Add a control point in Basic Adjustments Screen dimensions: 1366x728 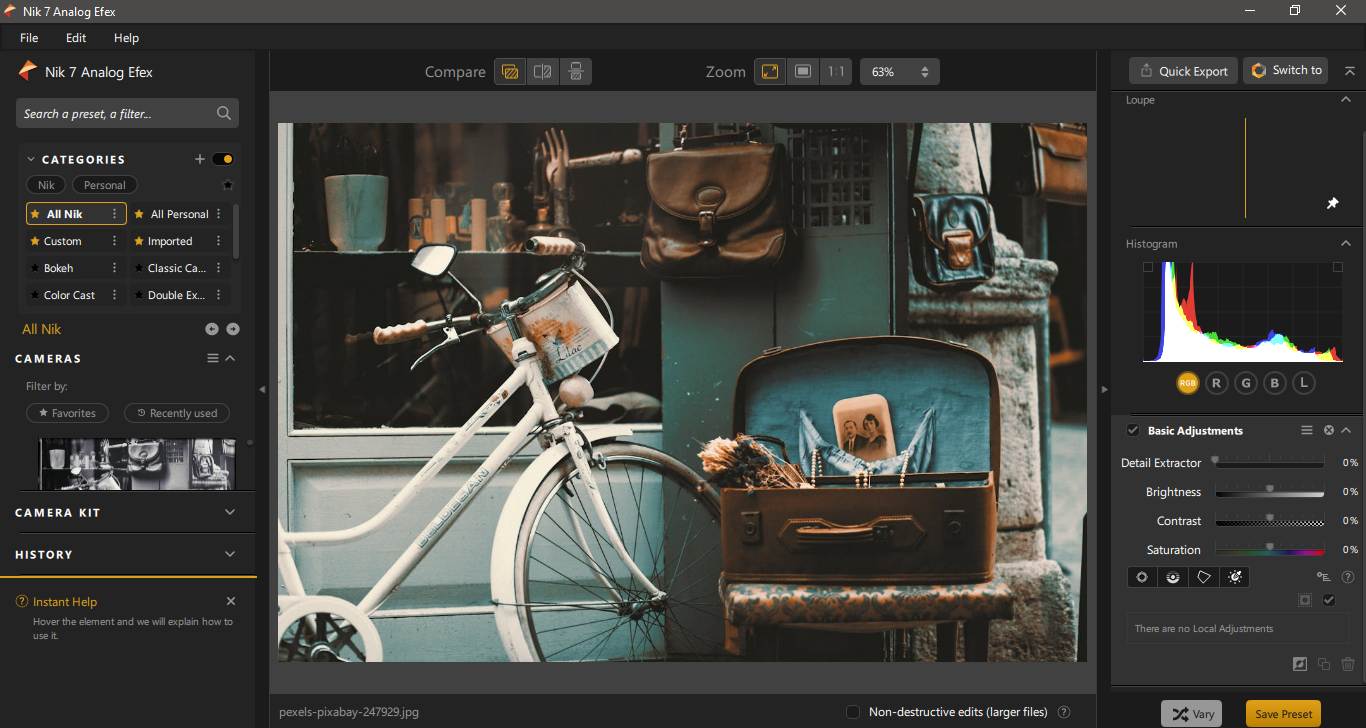(x=1141, y=577)
